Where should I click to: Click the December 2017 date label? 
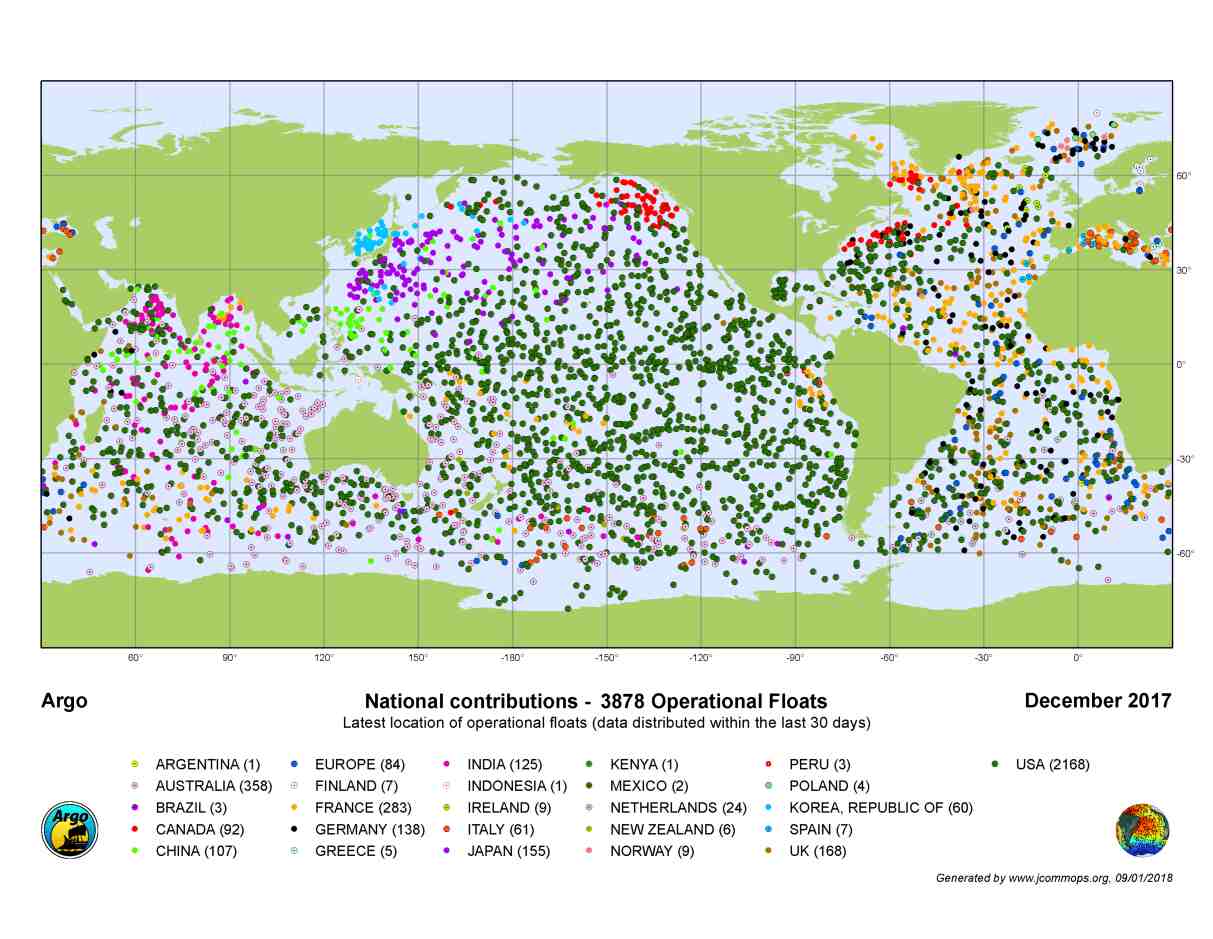tap(1098, 700)
